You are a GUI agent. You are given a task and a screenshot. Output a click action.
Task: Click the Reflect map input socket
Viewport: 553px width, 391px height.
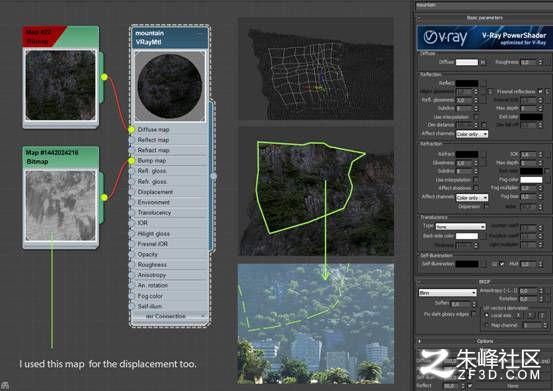(131, 140)
